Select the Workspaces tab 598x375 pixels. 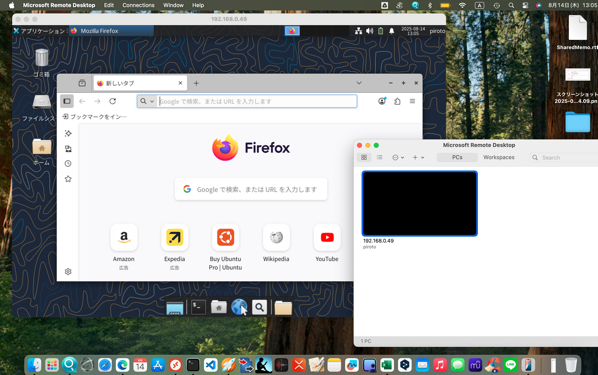click(498, 157)
